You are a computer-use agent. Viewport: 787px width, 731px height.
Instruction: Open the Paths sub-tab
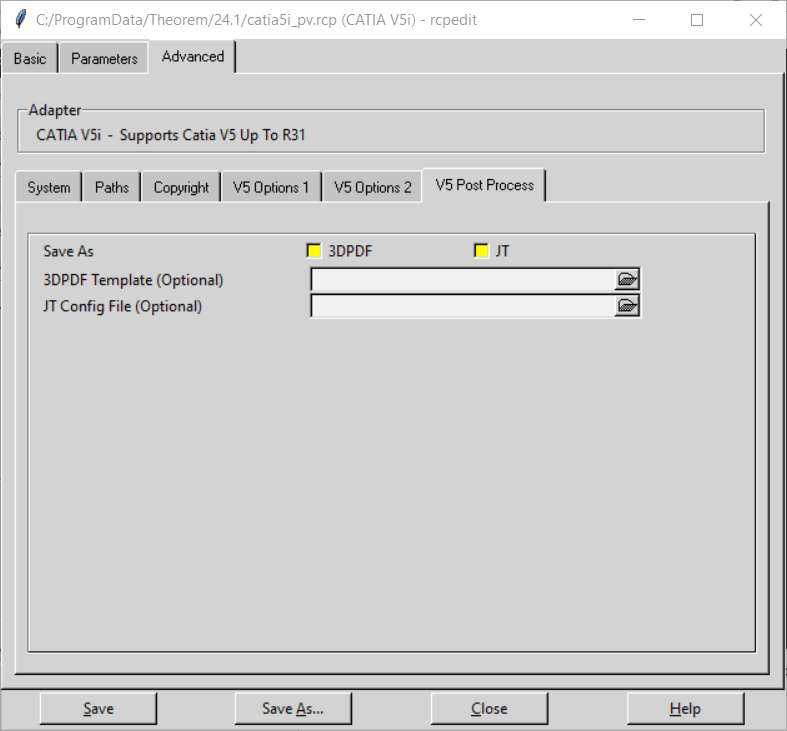point(111,187)
